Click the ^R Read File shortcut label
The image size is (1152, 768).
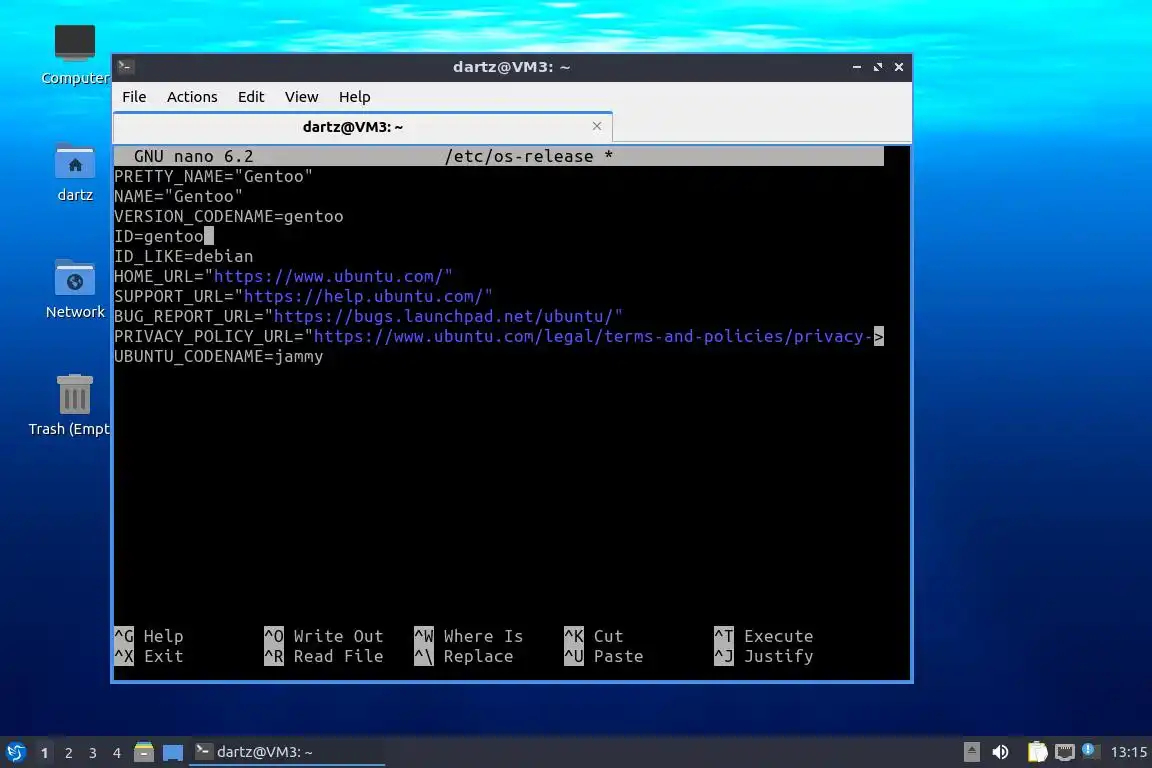point(324,656)
